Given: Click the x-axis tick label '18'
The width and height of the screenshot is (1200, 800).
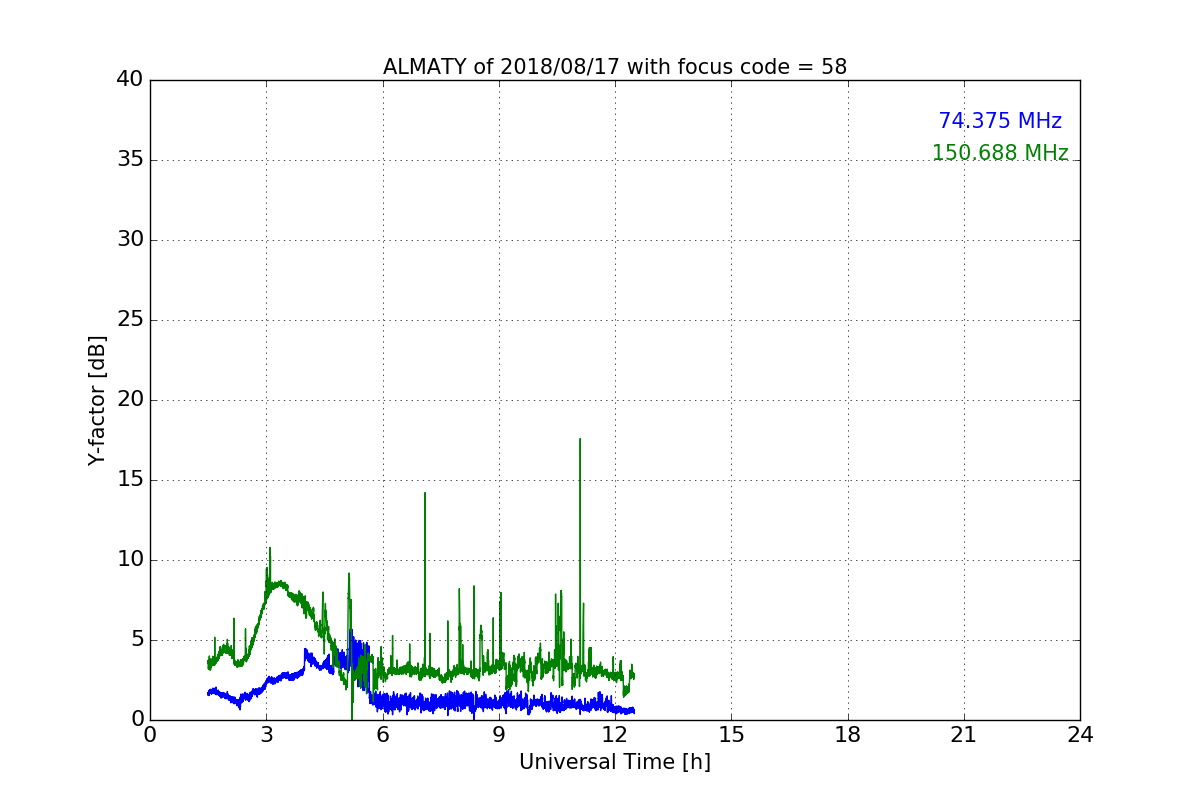Looking at the screenshot, I should coord(848,734).
